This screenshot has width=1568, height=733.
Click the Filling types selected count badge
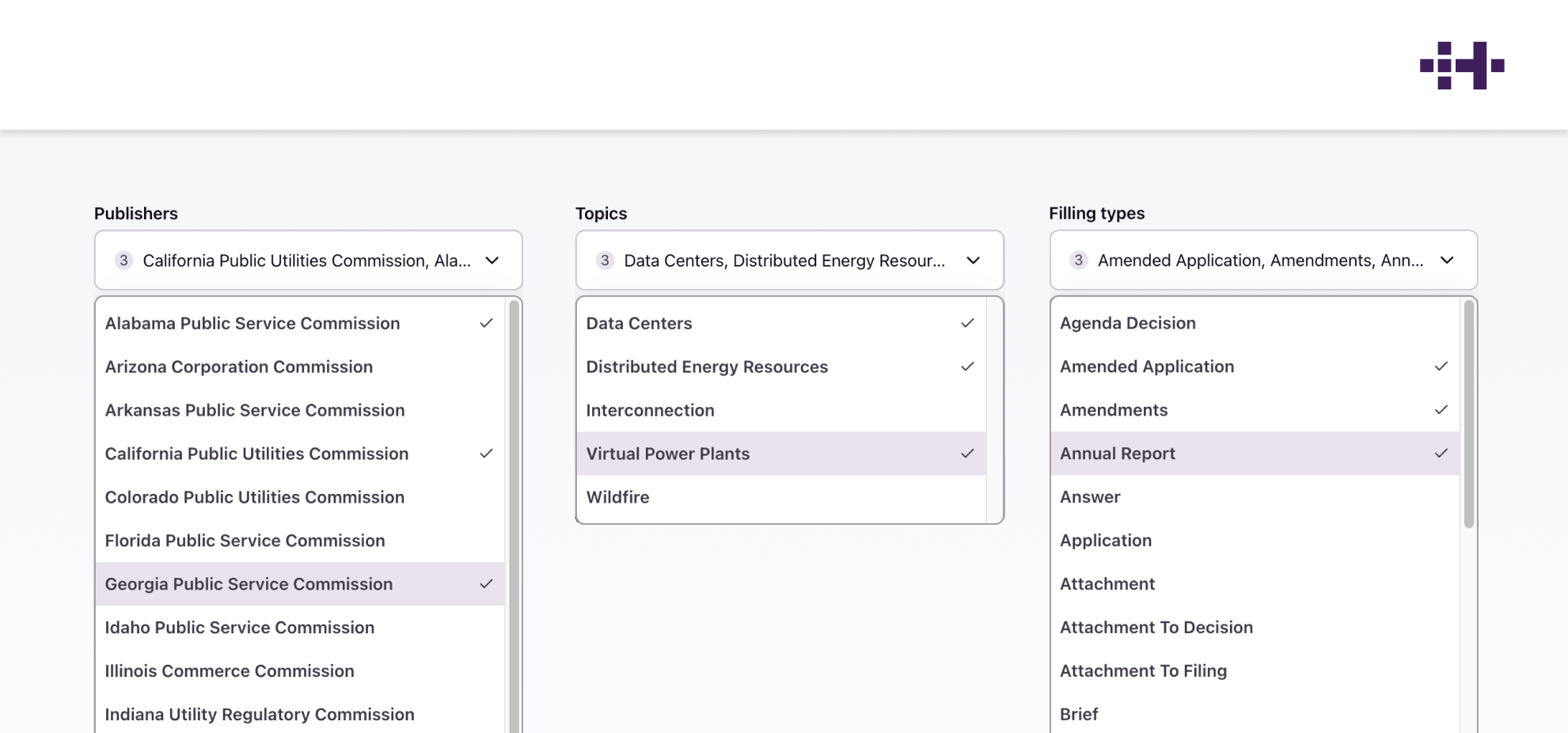[x=1078, y=260]
